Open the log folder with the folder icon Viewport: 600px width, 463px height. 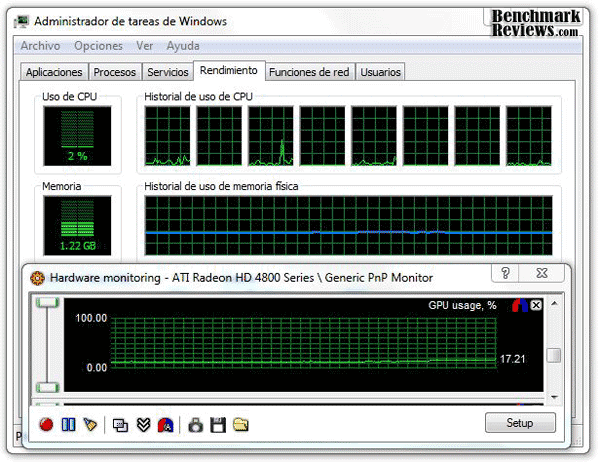point(241,425)
